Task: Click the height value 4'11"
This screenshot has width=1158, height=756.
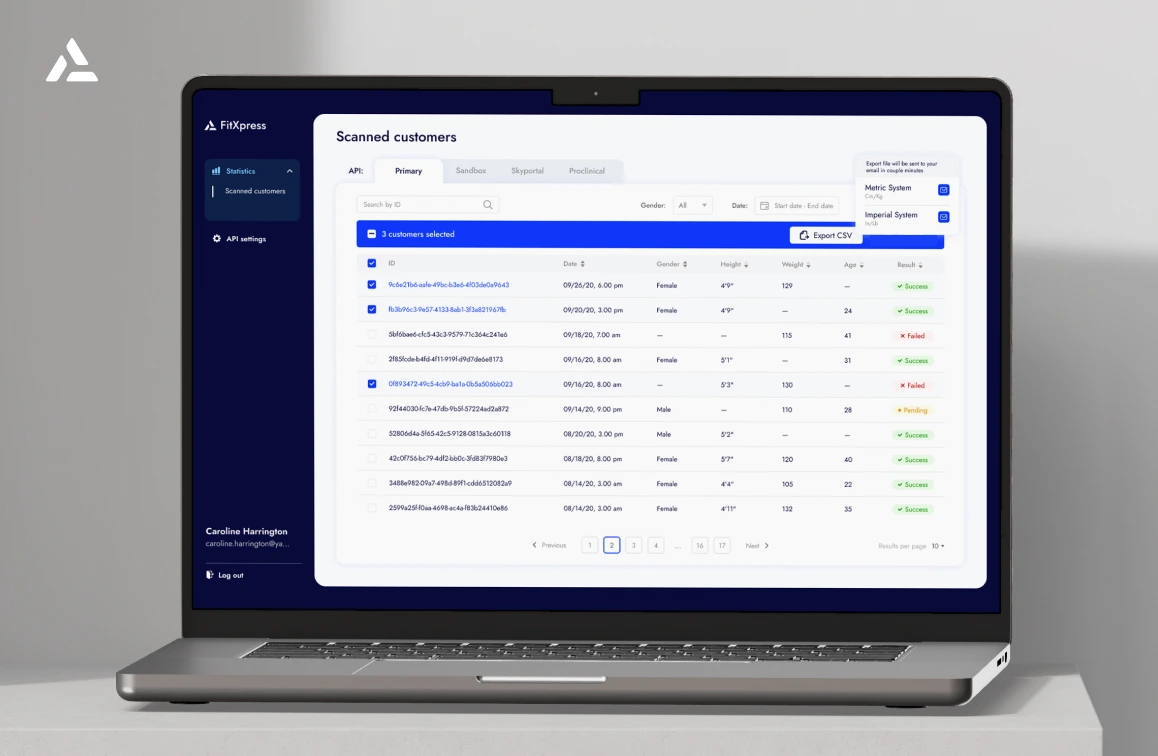Action: pyautogui.click(x=728, y=509)
